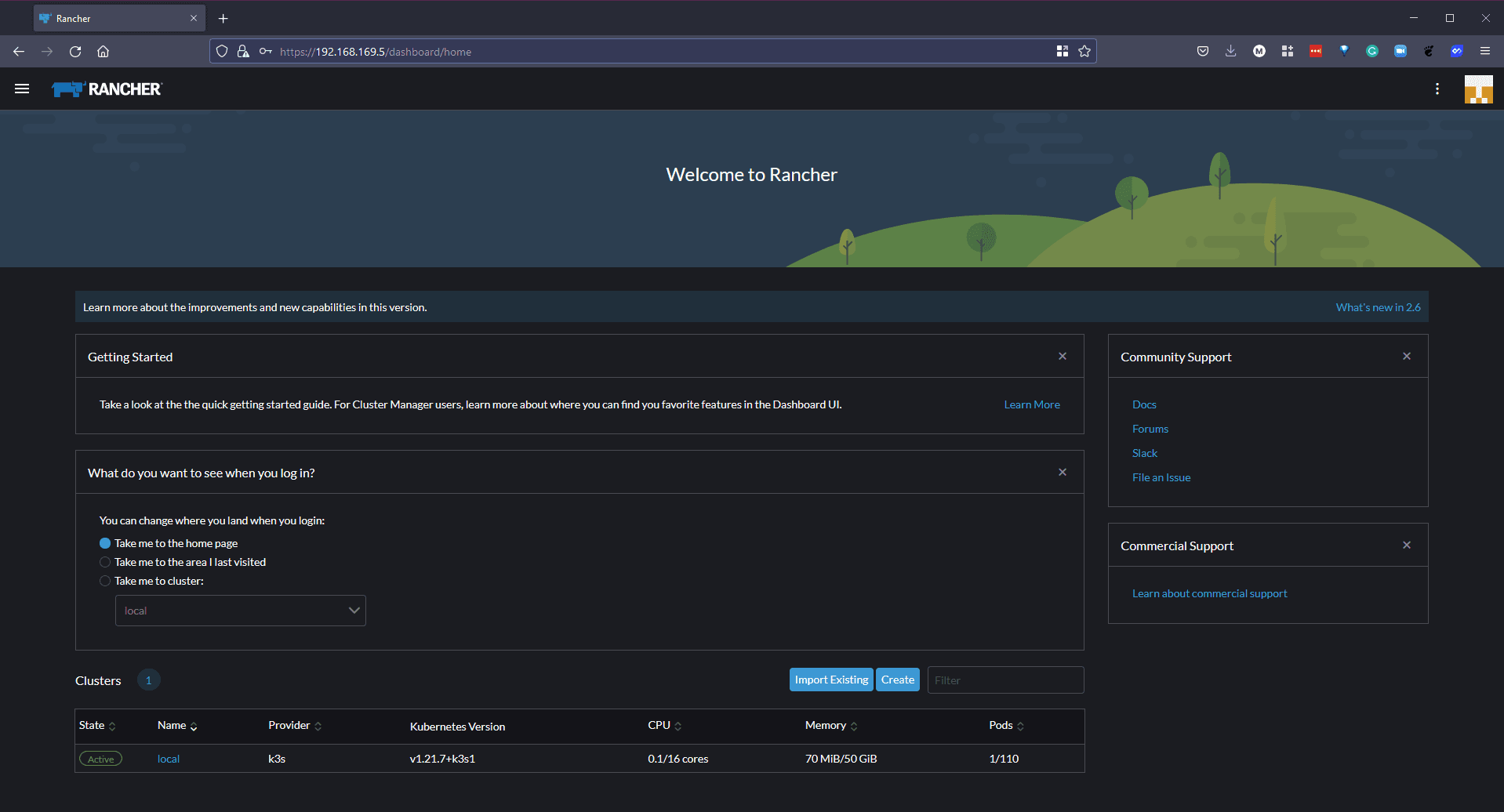
Task: Click the Import Existing button
Action: tap(831, 680)
